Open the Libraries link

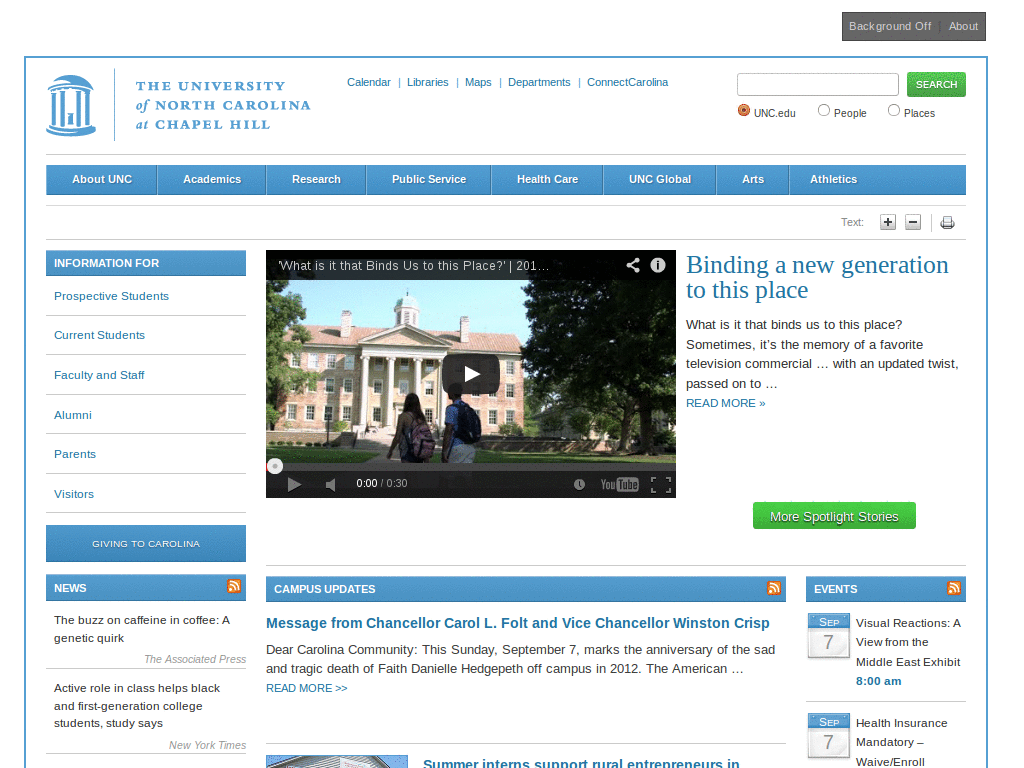click(428, 82)
